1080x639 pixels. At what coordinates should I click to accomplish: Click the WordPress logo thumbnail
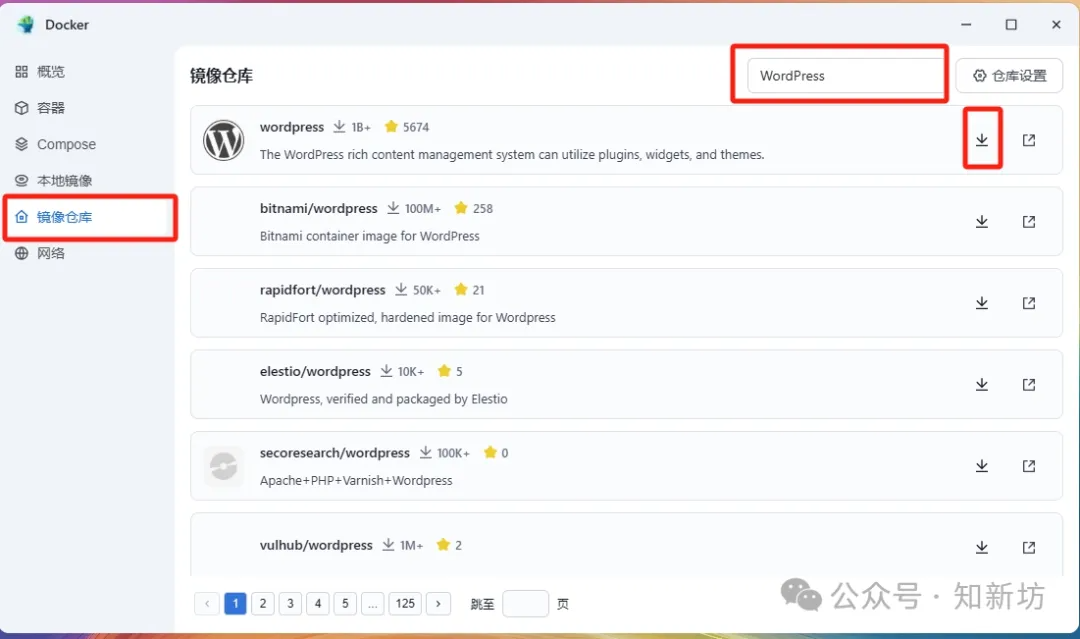click(x=223, y=140)
